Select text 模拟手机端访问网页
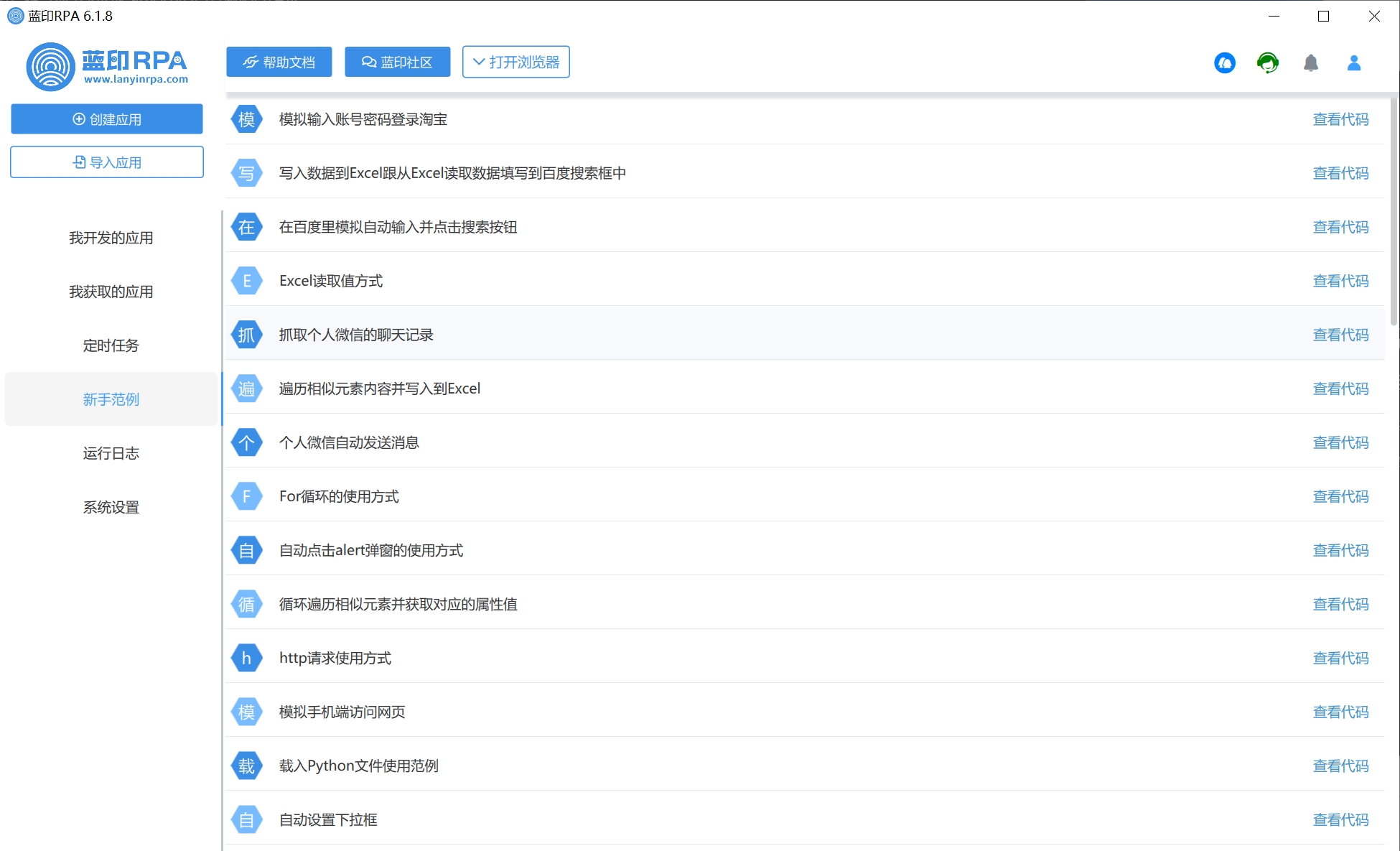This screenshot has width=1400, height=851. coord(342,712)
